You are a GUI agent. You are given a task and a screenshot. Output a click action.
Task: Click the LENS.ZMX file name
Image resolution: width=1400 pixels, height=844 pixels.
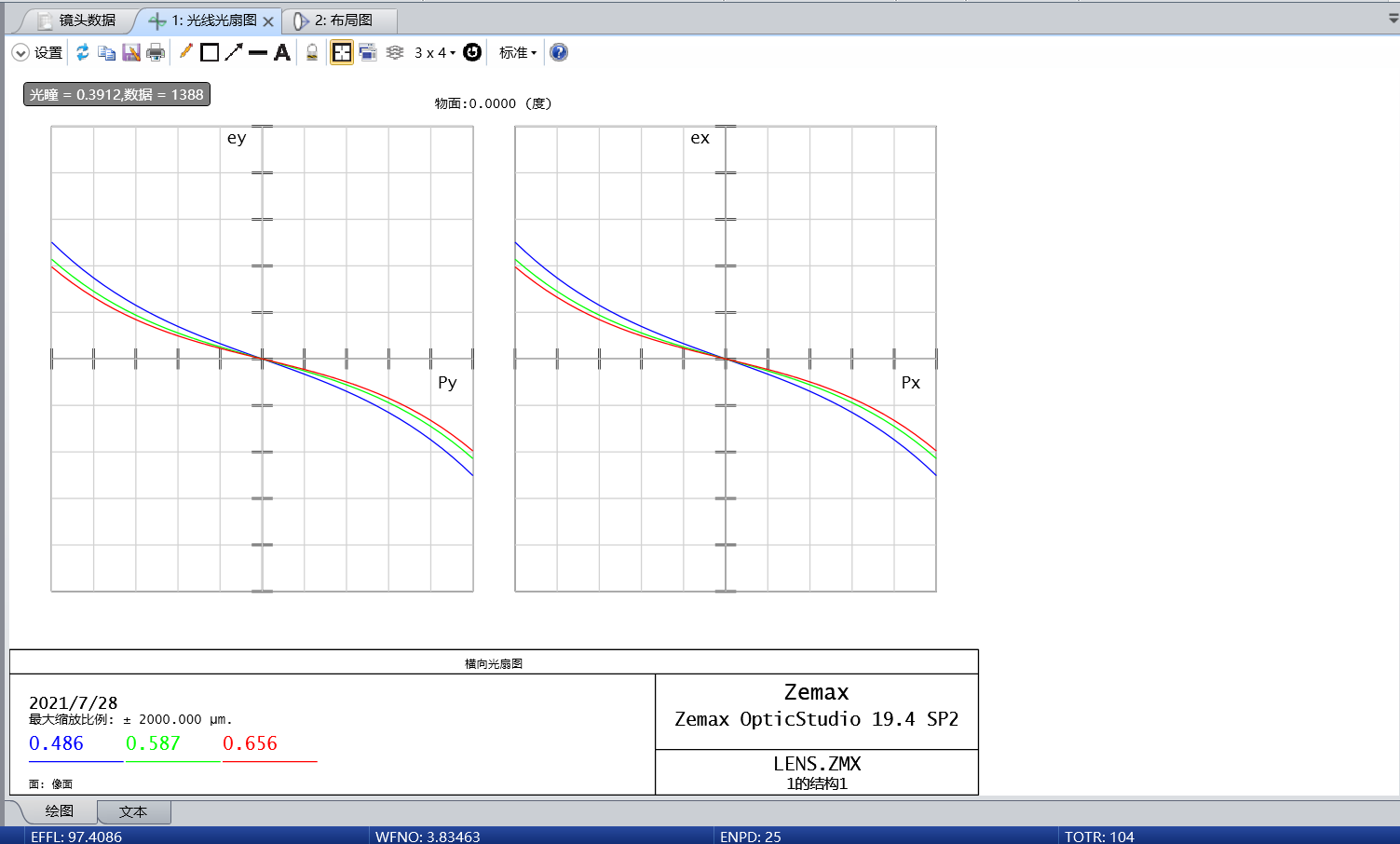click(x=817, y=764)
